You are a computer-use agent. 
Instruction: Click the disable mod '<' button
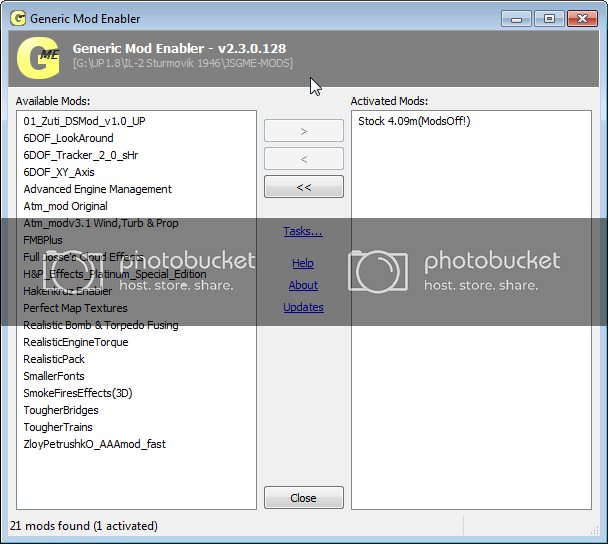pos(304,159)
